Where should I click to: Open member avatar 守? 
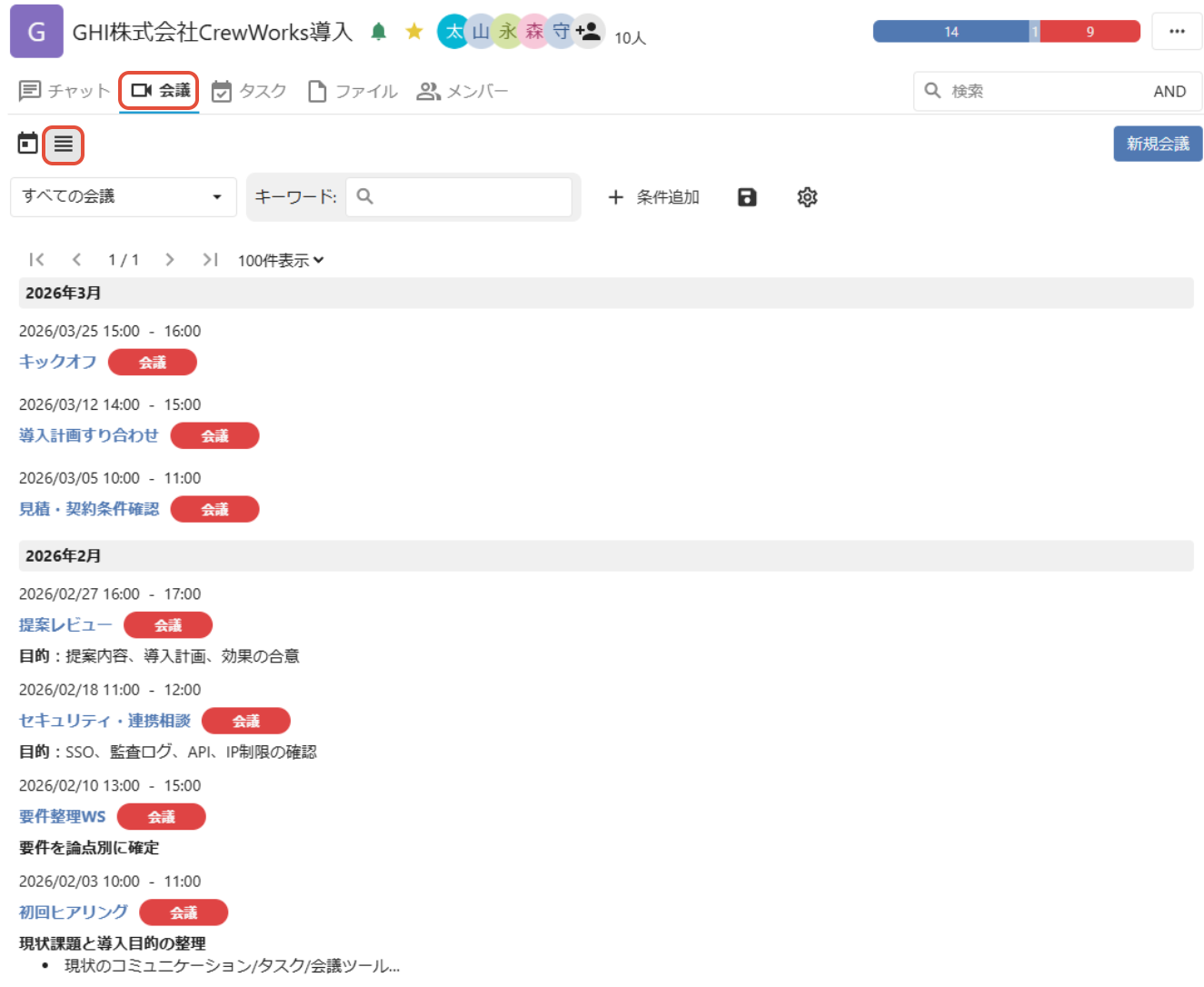562,32
